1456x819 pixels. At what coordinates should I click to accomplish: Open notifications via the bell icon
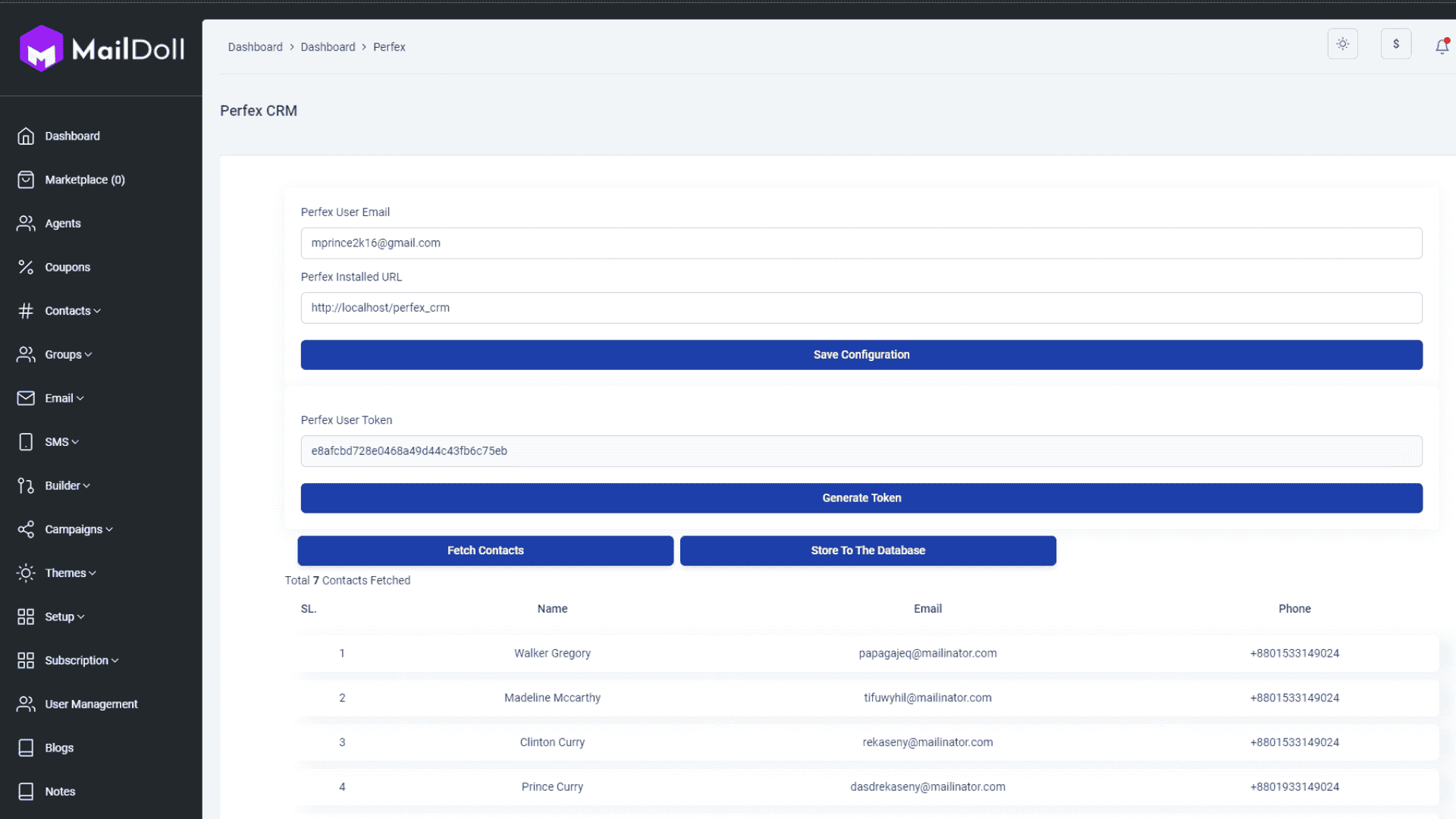(x=1441, y=46)
